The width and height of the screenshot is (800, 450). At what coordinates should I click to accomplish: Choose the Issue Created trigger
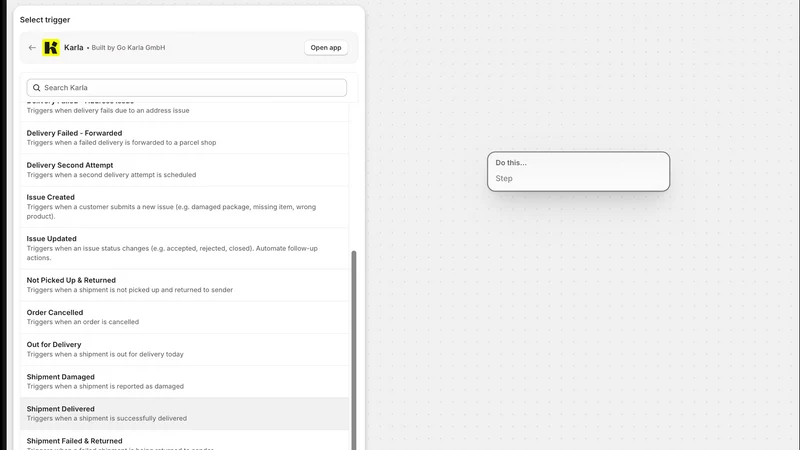pos(184,207)
